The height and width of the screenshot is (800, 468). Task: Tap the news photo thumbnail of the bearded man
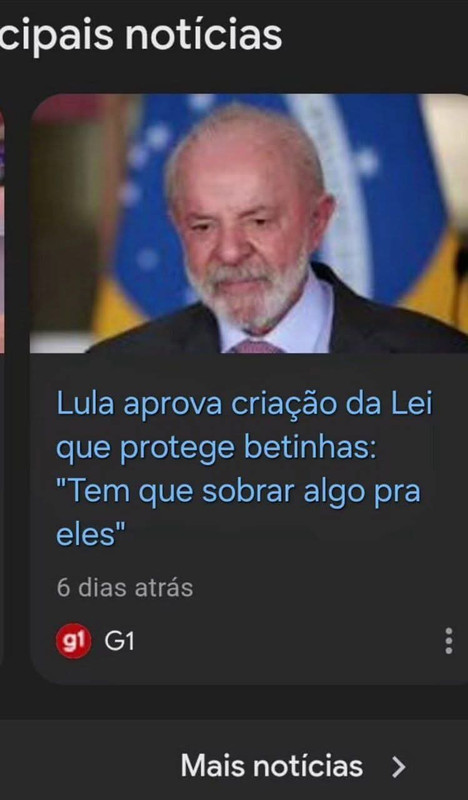(249, 223)
